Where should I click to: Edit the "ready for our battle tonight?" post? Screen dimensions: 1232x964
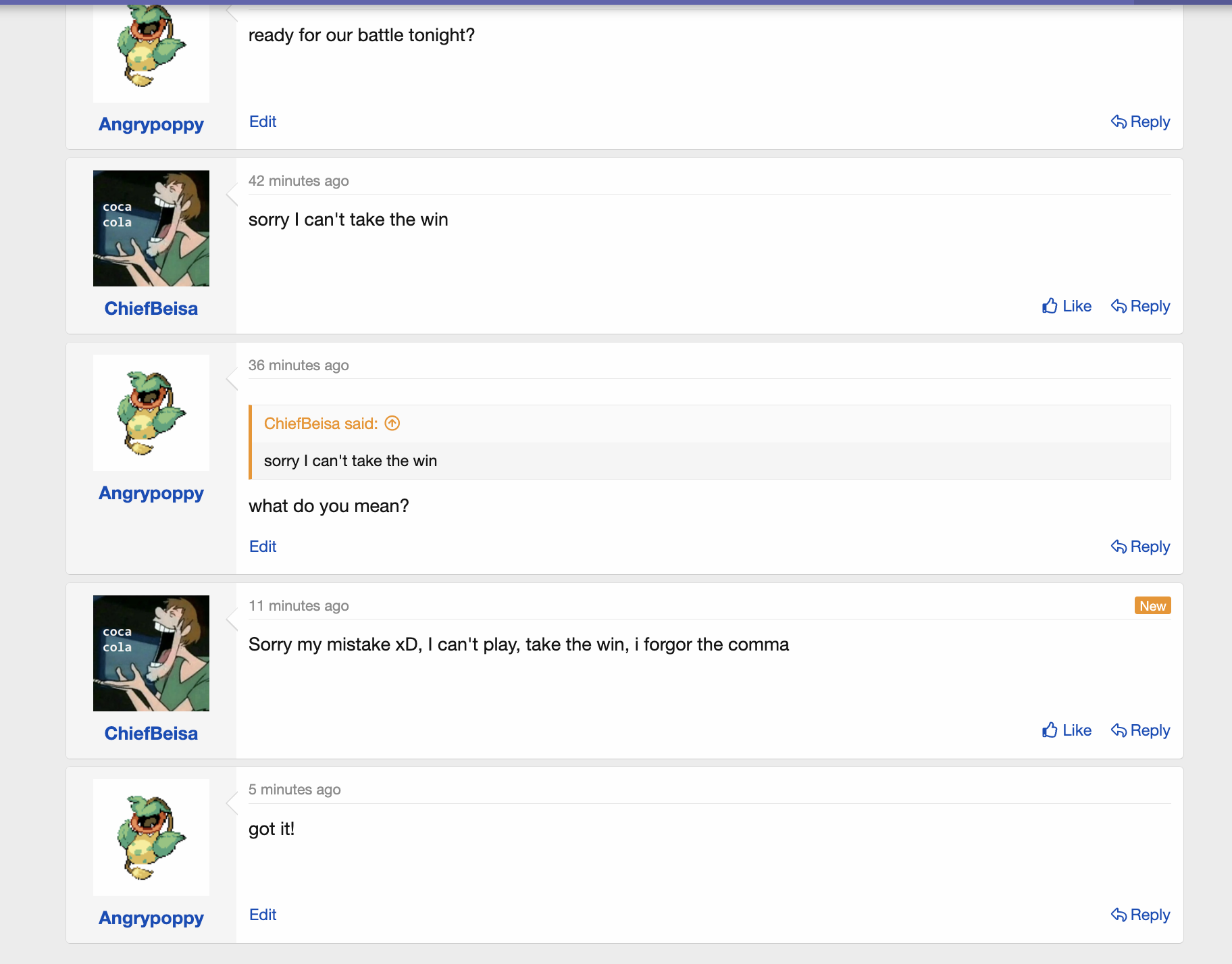tap(263, 122)
